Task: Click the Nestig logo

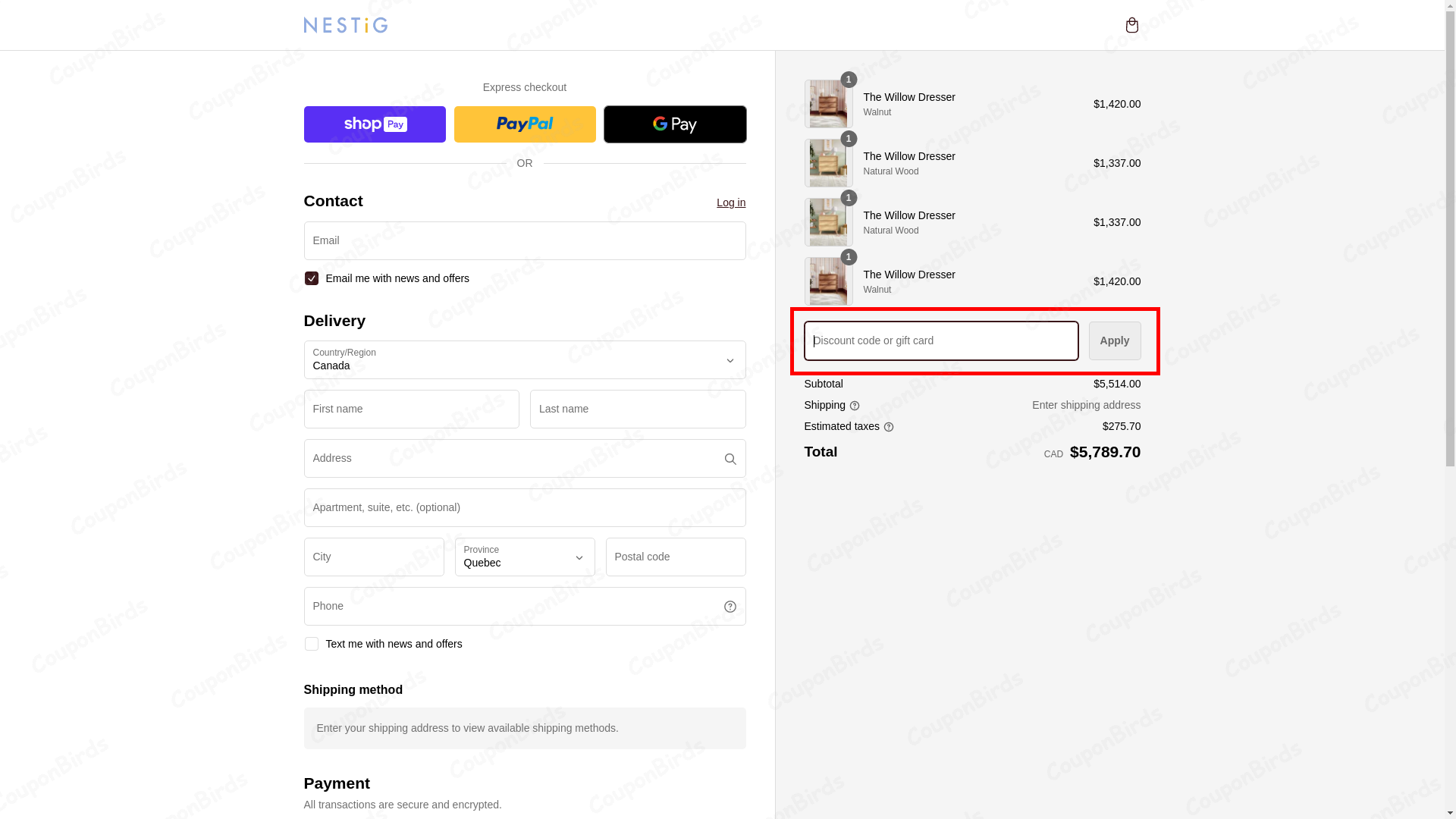Action: (x=345, y=25)
